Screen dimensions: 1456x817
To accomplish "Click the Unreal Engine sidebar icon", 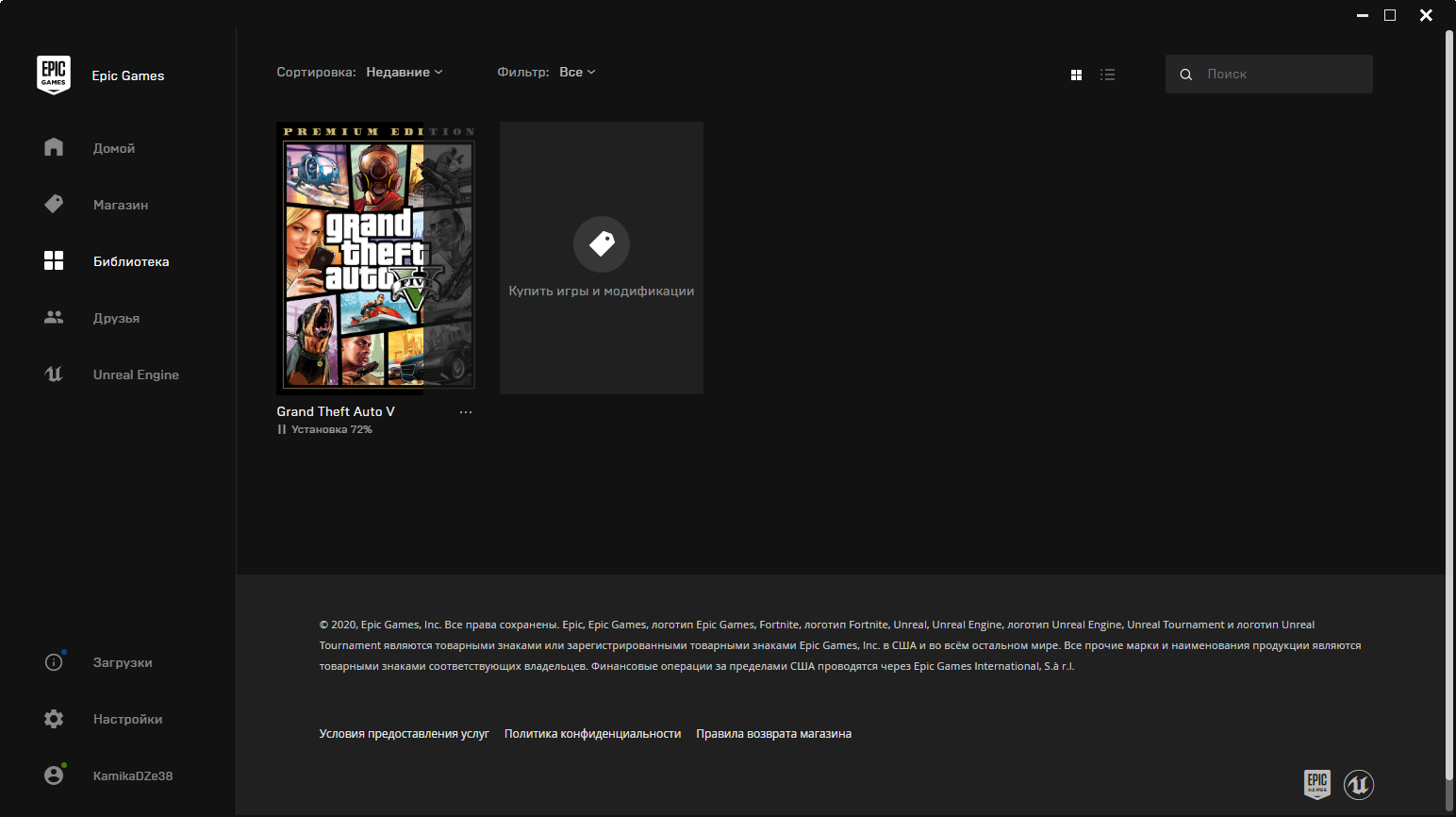I will pos(54,374).
